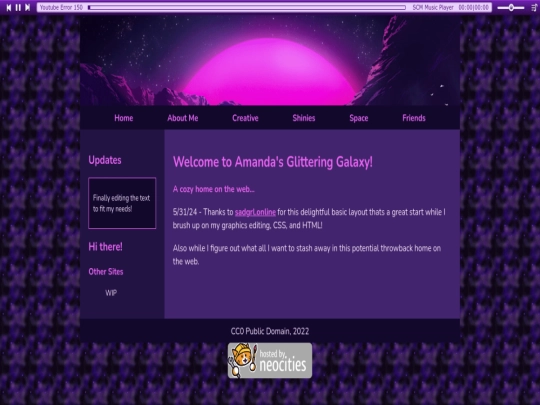Screen dimensions: 540x405
Task: Skip to next track in music player
Action: pos(28,8)
